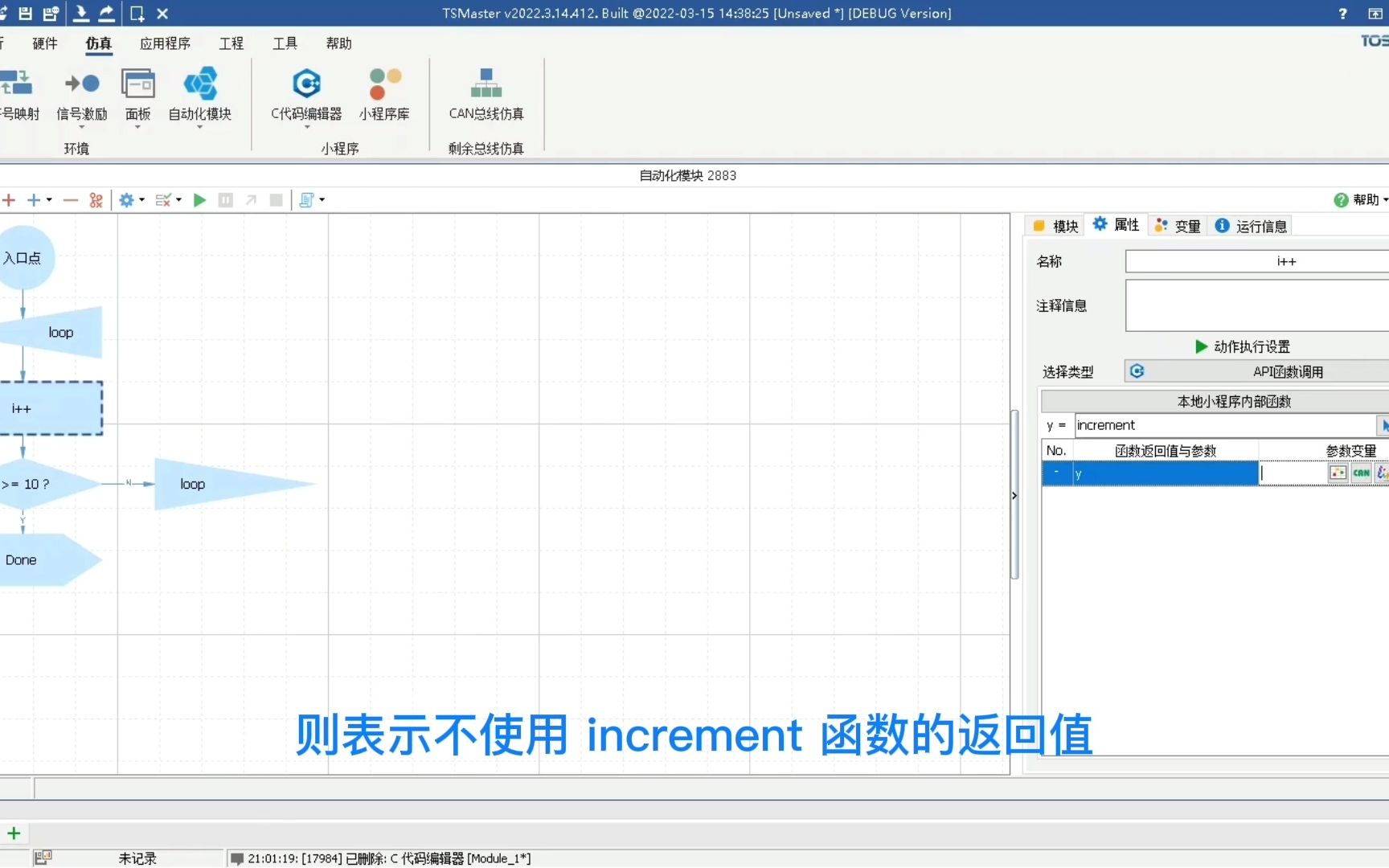1389x868 pixels.
Task: Click the 参数变量 edit cell
Action: (1293, 473)
